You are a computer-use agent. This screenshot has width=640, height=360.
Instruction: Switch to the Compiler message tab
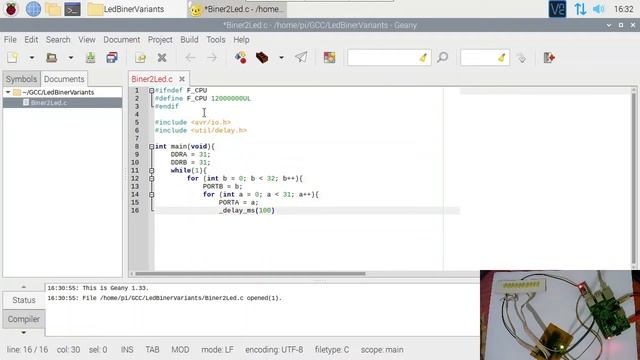24,319
